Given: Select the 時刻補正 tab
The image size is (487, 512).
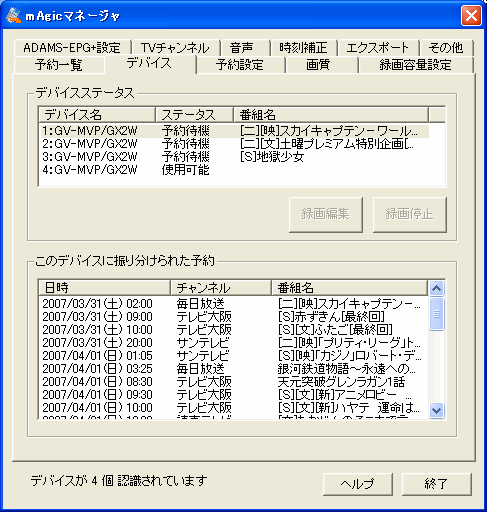Looking at the screenshot, I should click(x=304, y=48).
